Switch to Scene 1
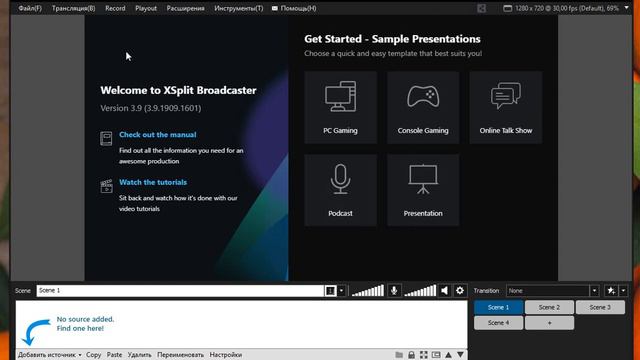The image size is (640, 360). 498,307
